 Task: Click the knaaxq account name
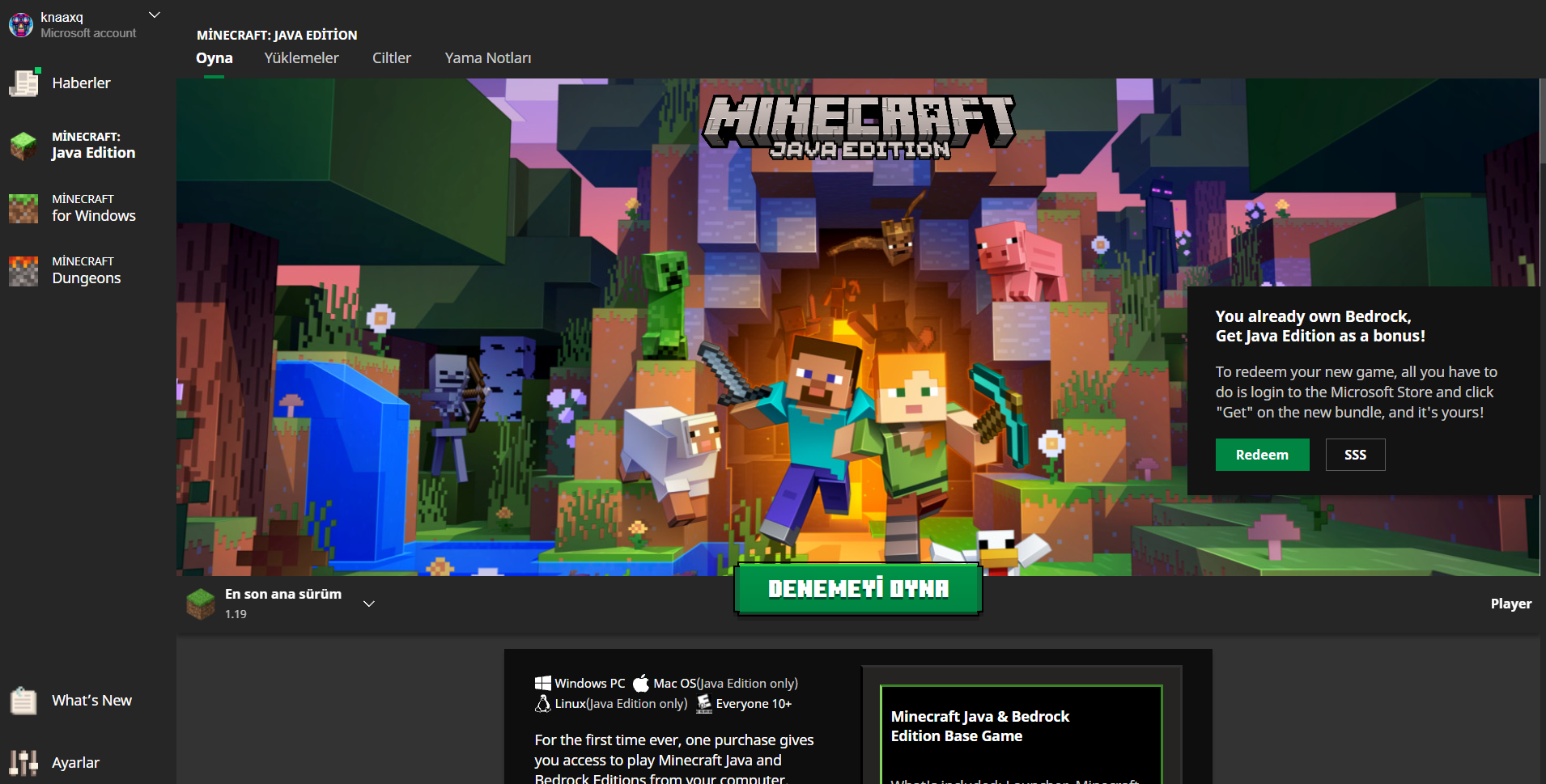(x=62, y=17)
